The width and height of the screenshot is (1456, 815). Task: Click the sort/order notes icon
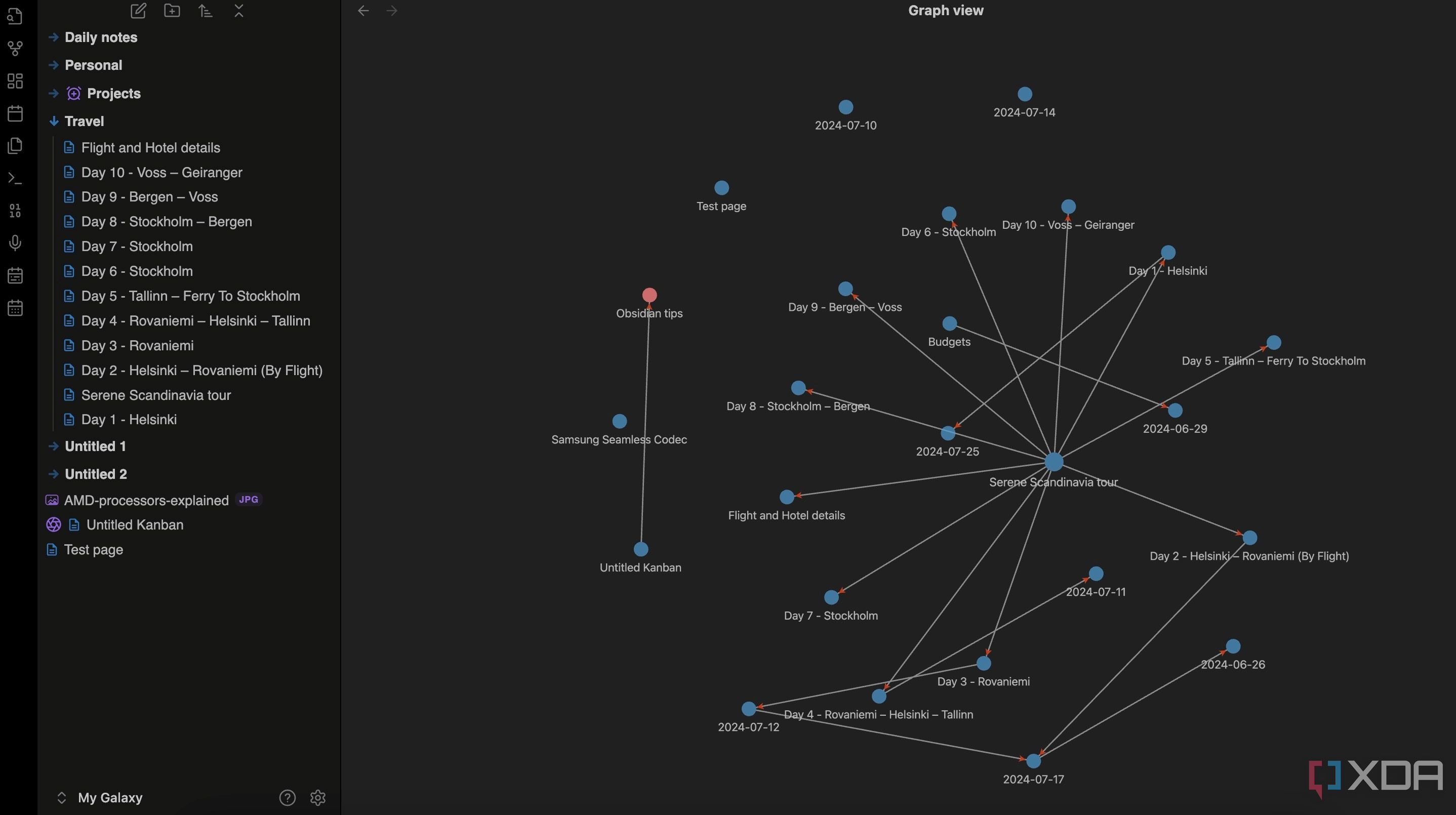[x=205, y=12]
